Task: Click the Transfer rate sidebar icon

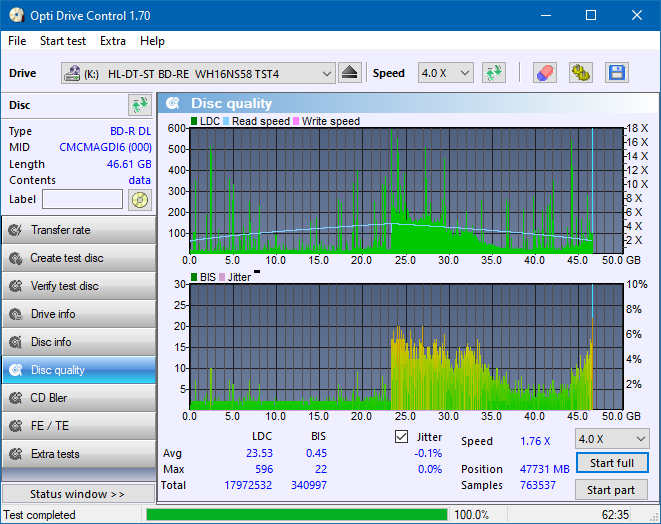Action: pos(16,230)
